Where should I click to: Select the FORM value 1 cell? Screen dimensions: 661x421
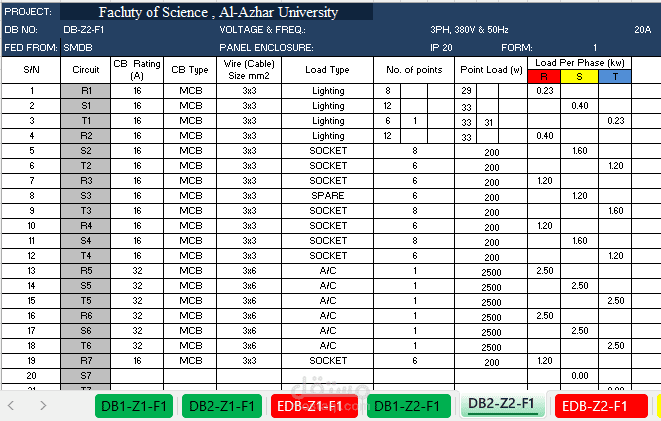(594, 48)
